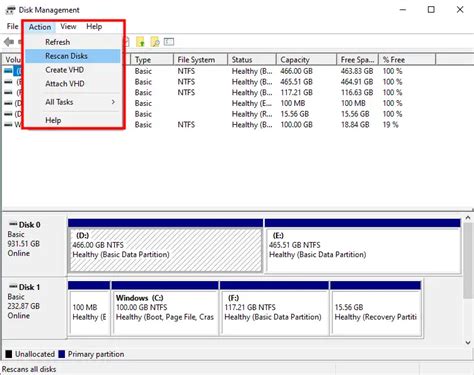The image size is (474, 375).
Task: Click the 19 % free cell
Action: [x=391, y=125]
